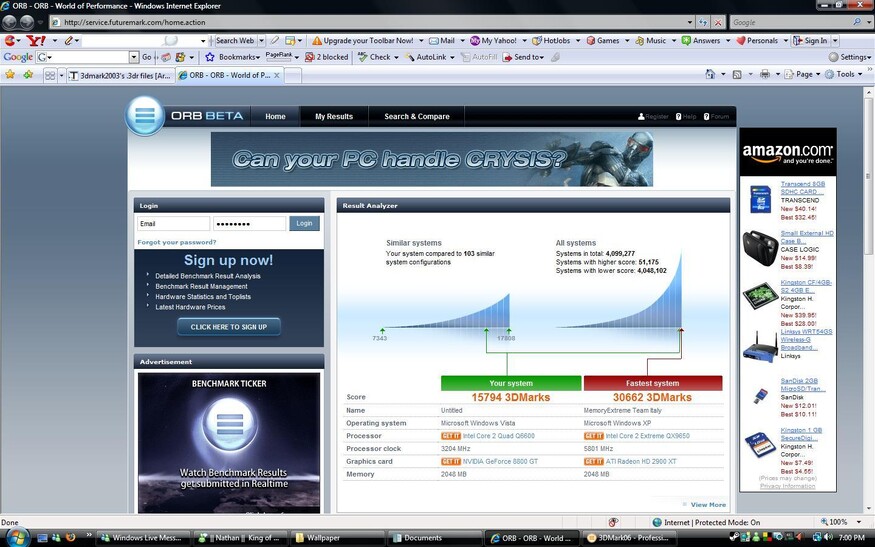
Task: Expand the Tools menu dropdown
Action: [x=860, y=74]
